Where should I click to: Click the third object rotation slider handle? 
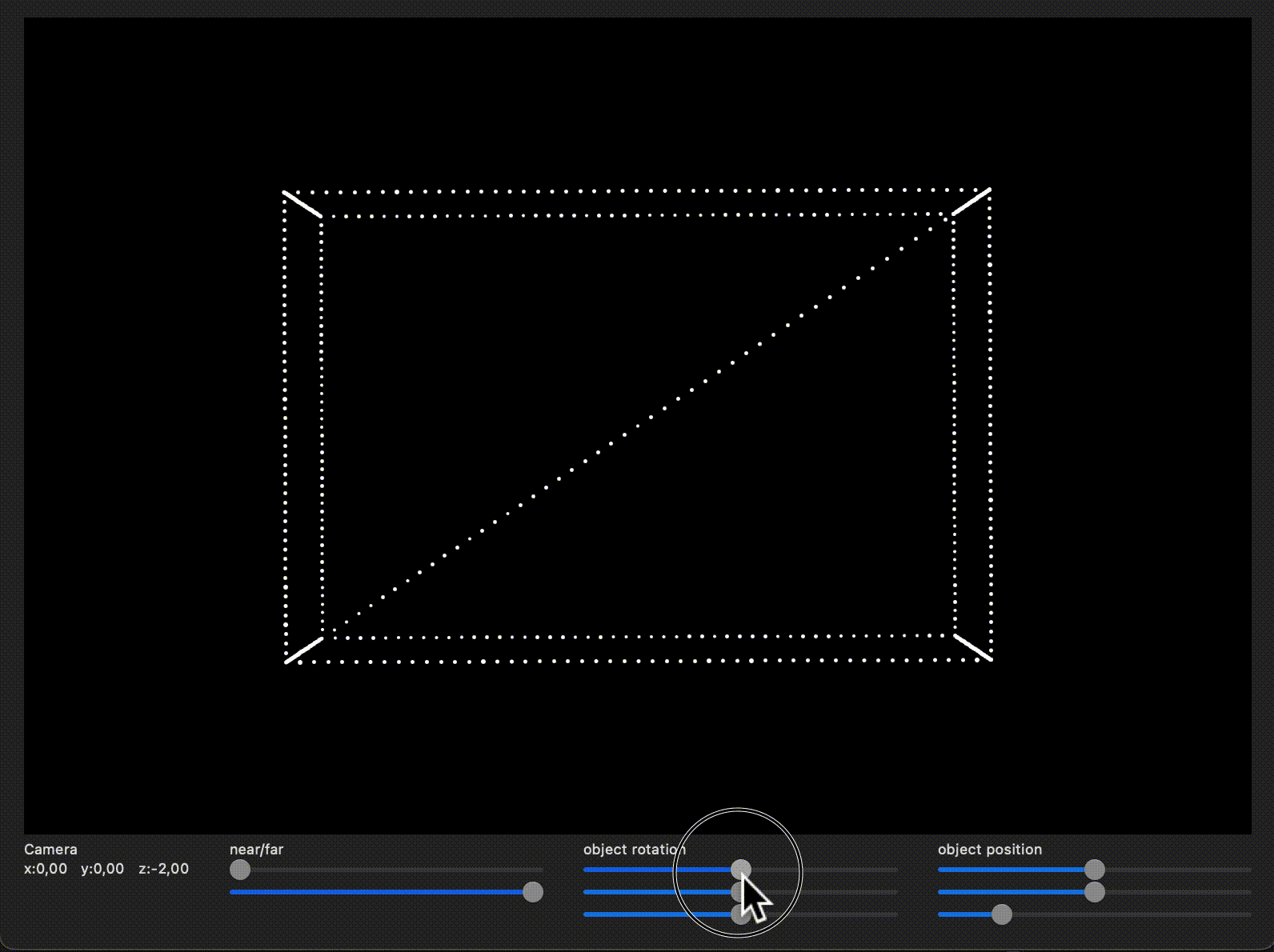pos(741,914)
